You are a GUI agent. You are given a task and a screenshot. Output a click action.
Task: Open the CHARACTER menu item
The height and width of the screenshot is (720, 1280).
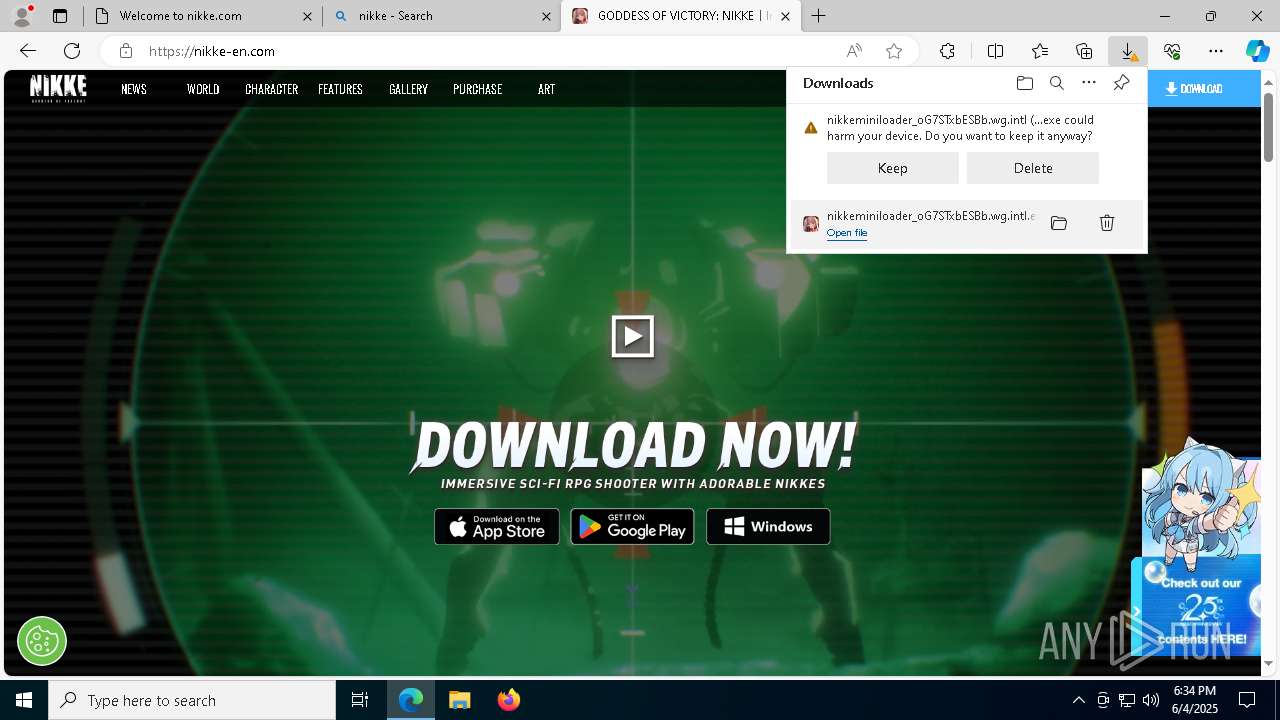point(272,89)
